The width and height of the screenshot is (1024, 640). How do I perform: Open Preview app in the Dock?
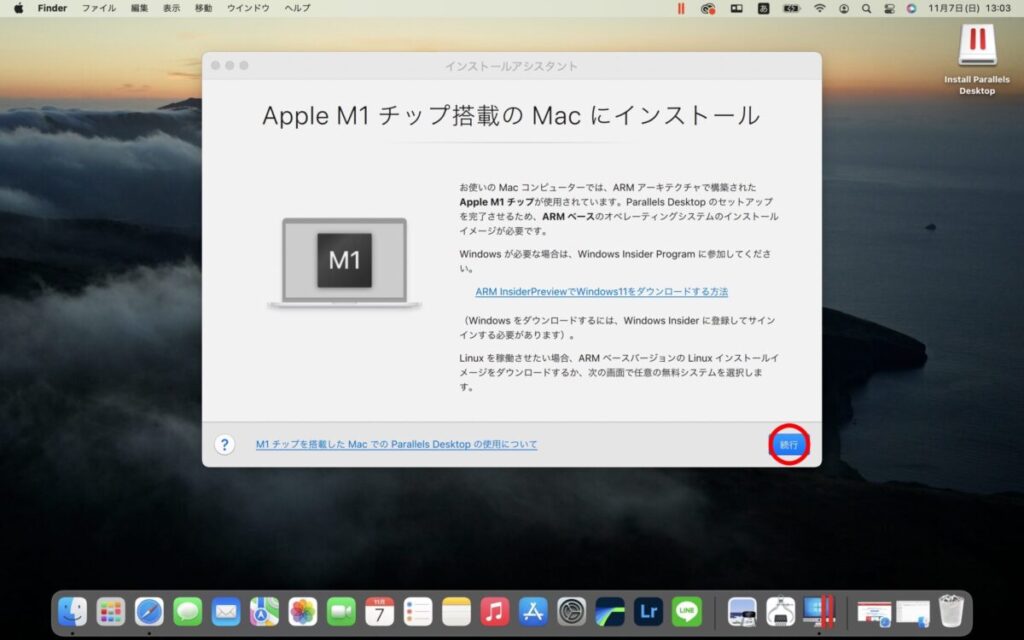(x=742, y=612)
